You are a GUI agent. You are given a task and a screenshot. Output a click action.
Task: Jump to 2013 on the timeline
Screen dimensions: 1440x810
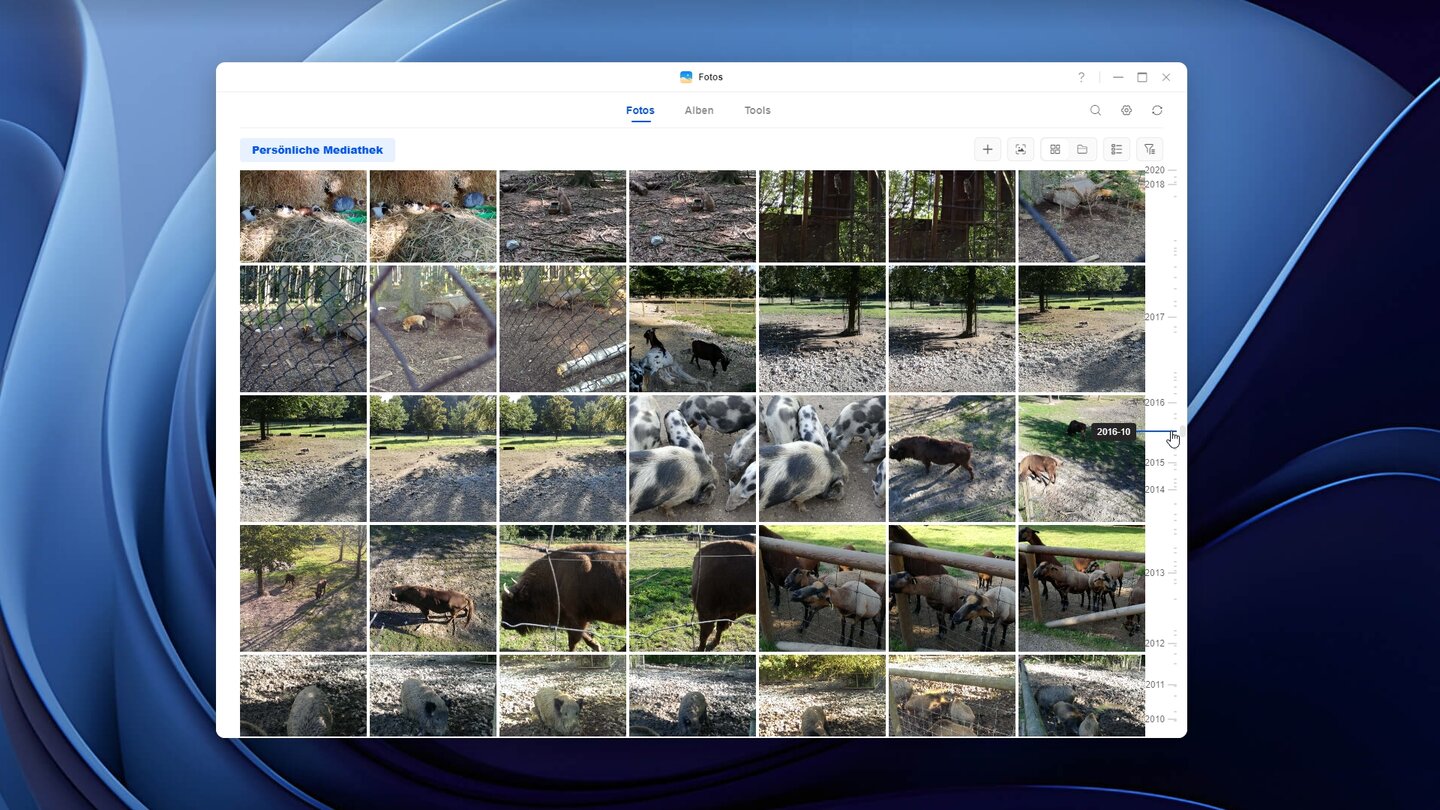point(1155,573)
